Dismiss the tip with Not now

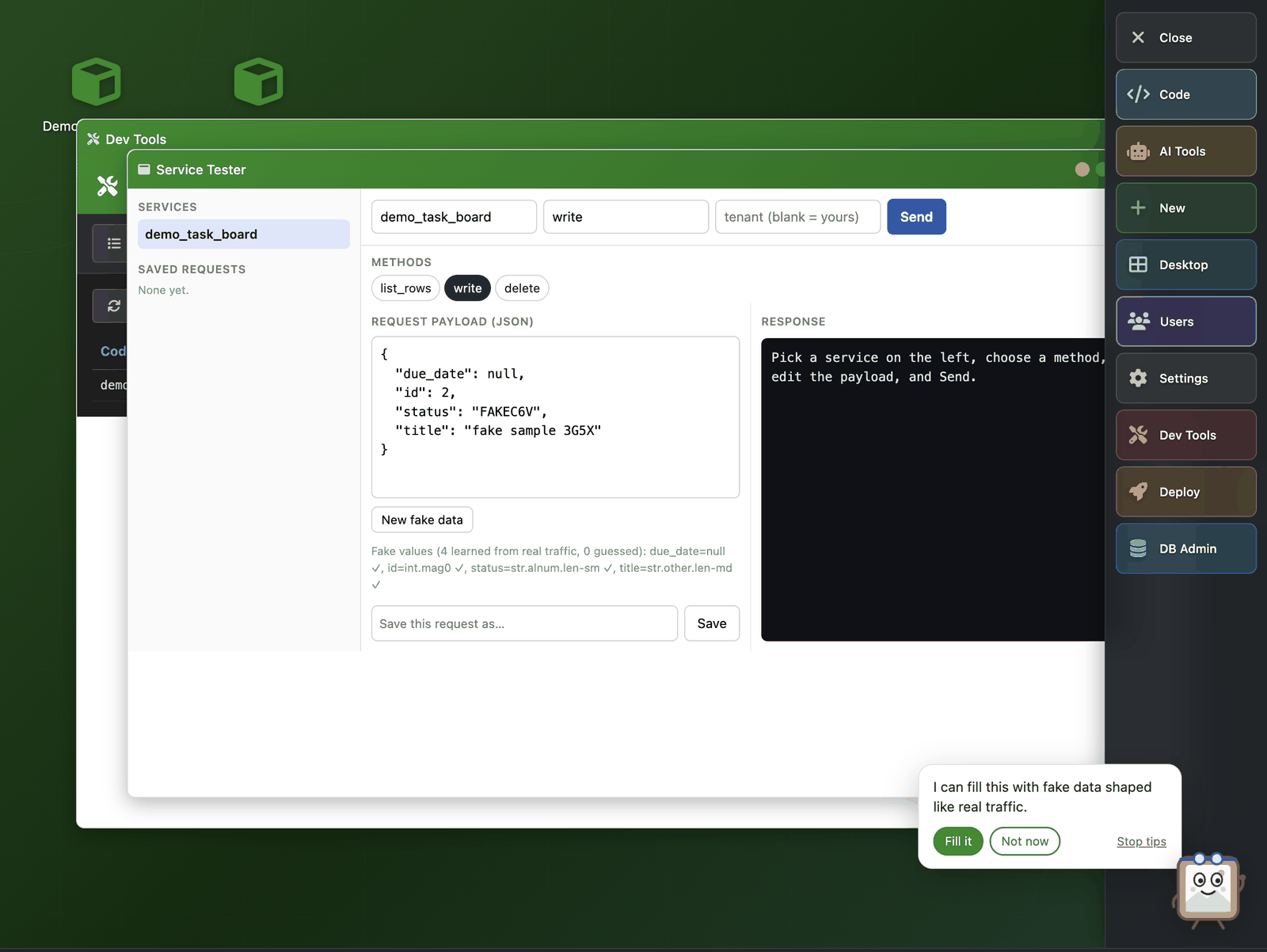pyautogui.click(x=1025, y=841)
